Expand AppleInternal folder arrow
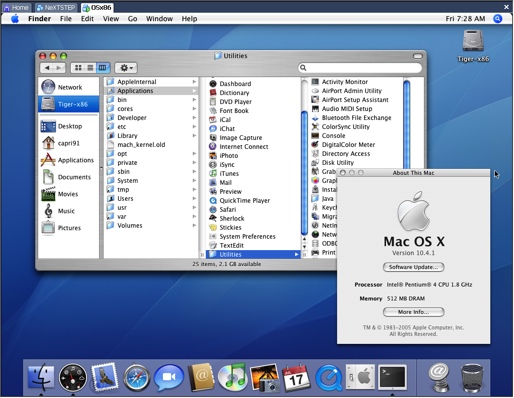The height and width of the screenshot is (398, 514). (x=194, y=82)
